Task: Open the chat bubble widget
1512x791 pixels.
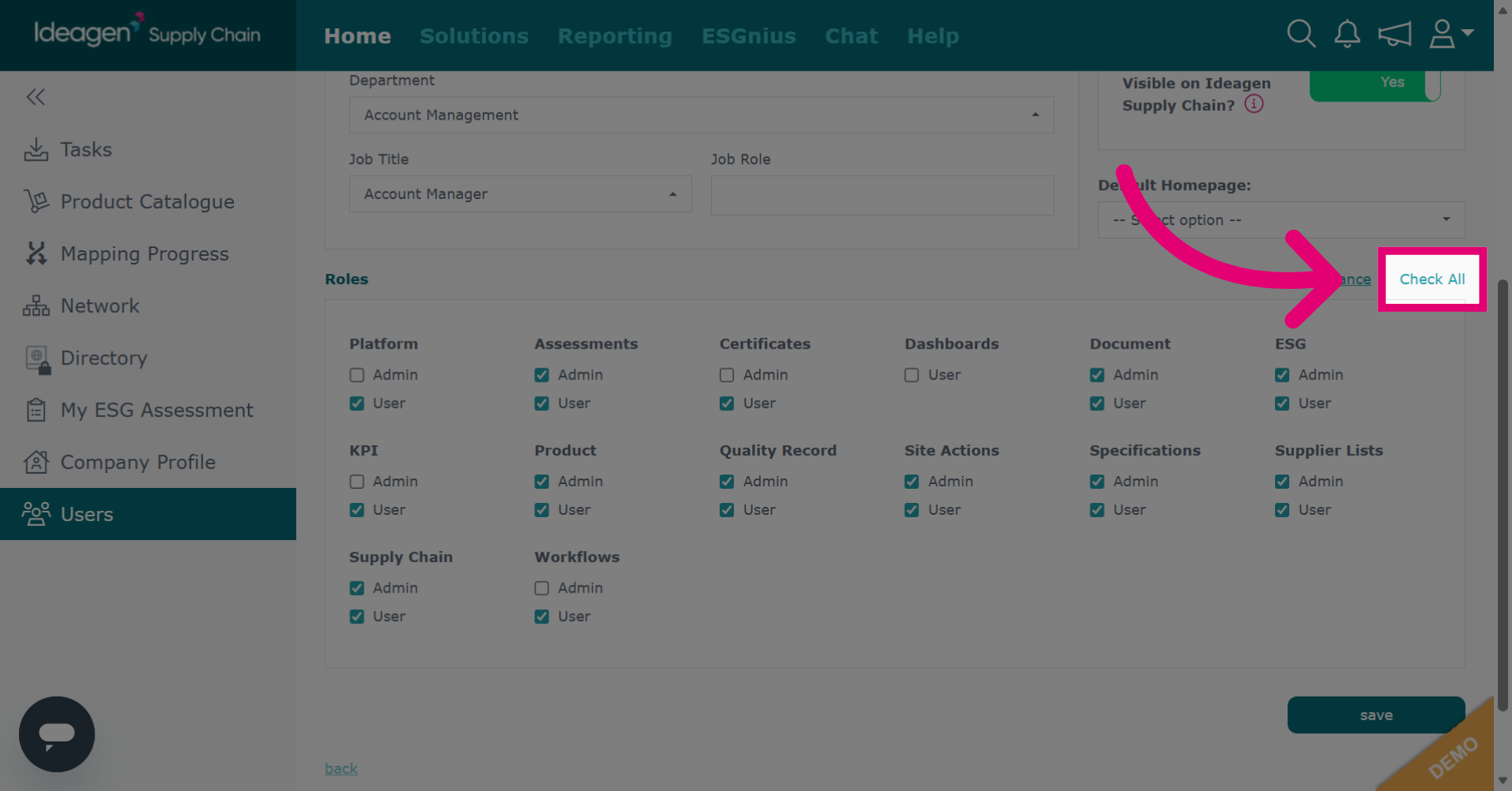Action: tap(57, 734)
